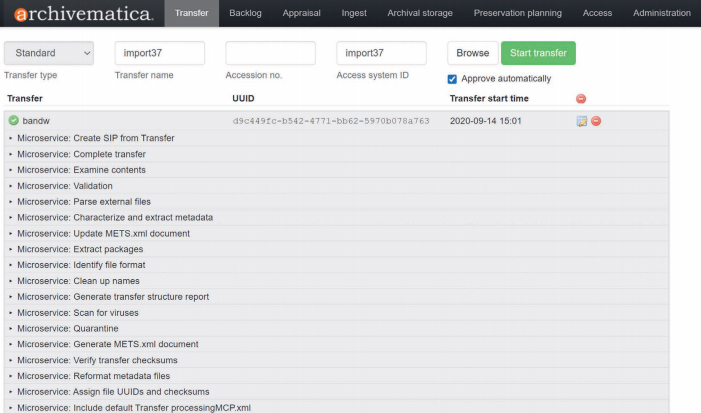This screenshot has height=413, width=701.
Task: Open the Archival storage tab
Action: tap(420, 13)
